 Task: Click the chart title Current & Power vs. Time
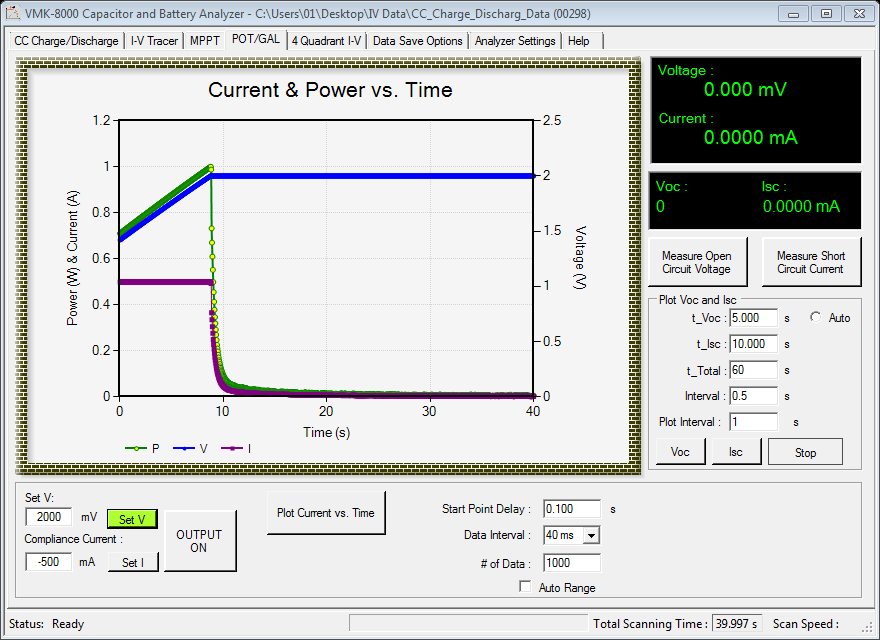(330, 90)
